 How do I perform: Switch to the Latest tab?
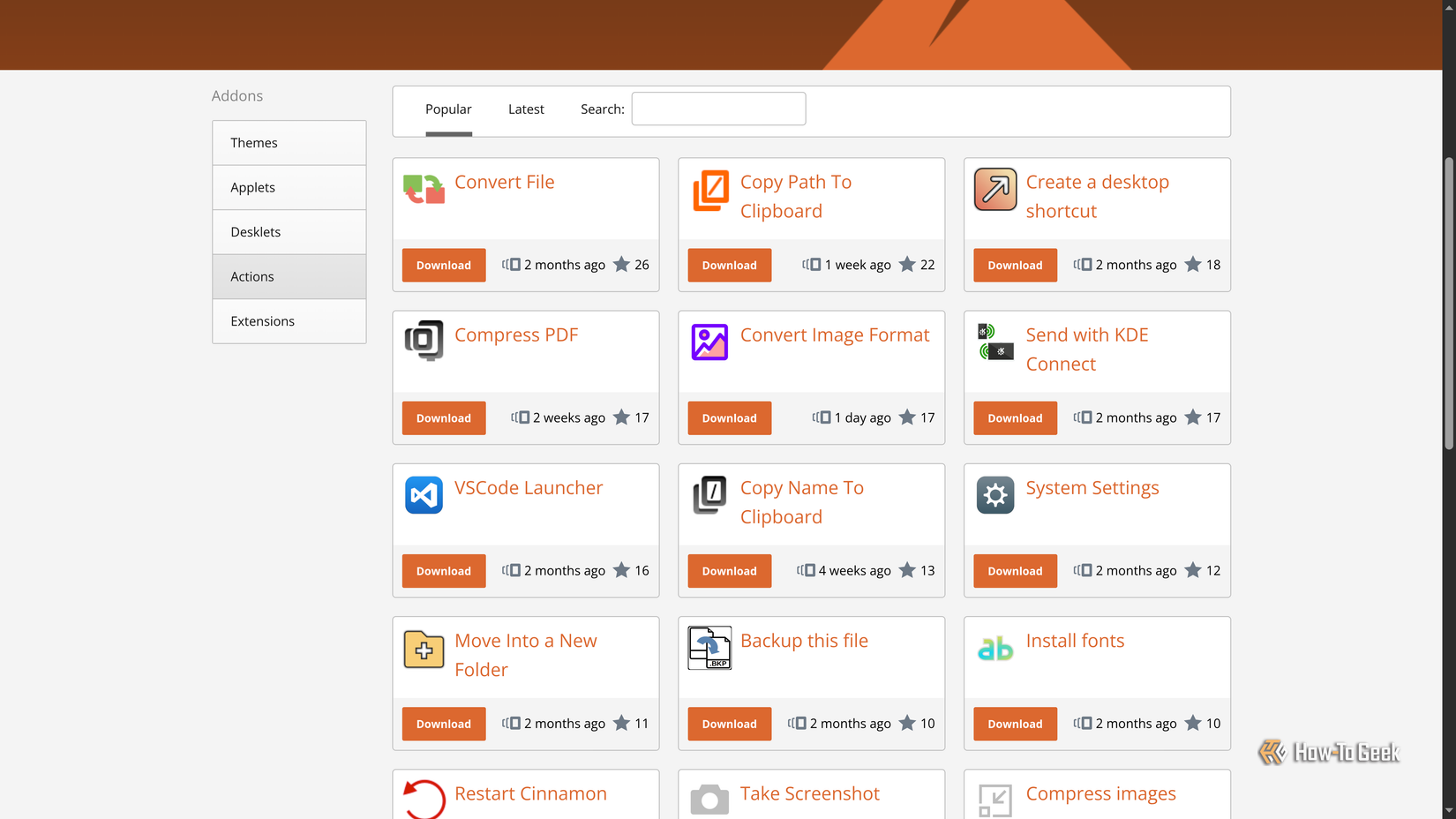click(x=526, y=109)
